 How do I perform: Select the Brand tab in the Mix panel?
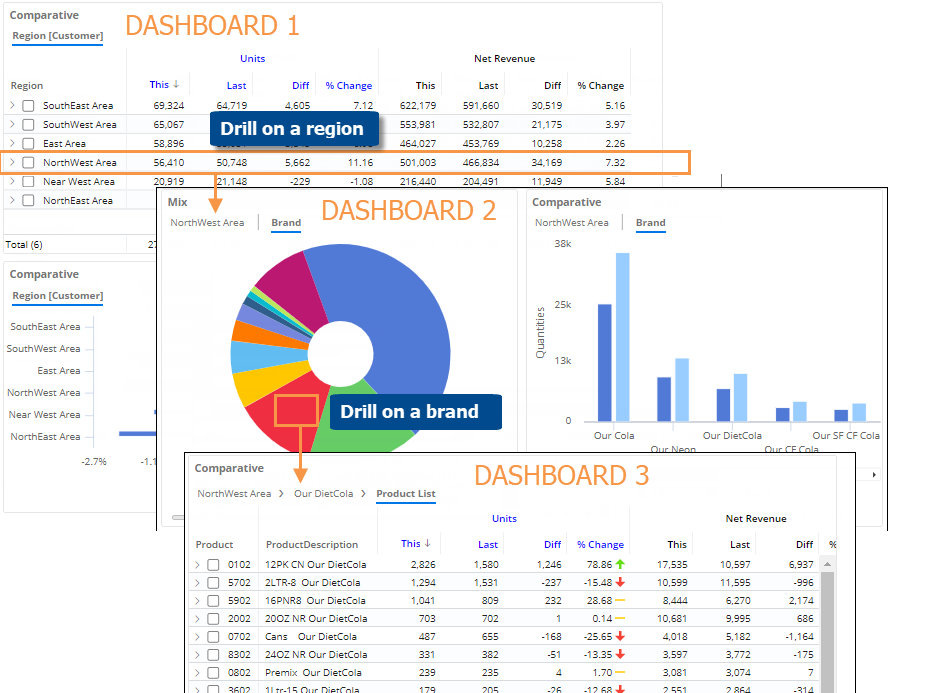(x=286, y=223)
